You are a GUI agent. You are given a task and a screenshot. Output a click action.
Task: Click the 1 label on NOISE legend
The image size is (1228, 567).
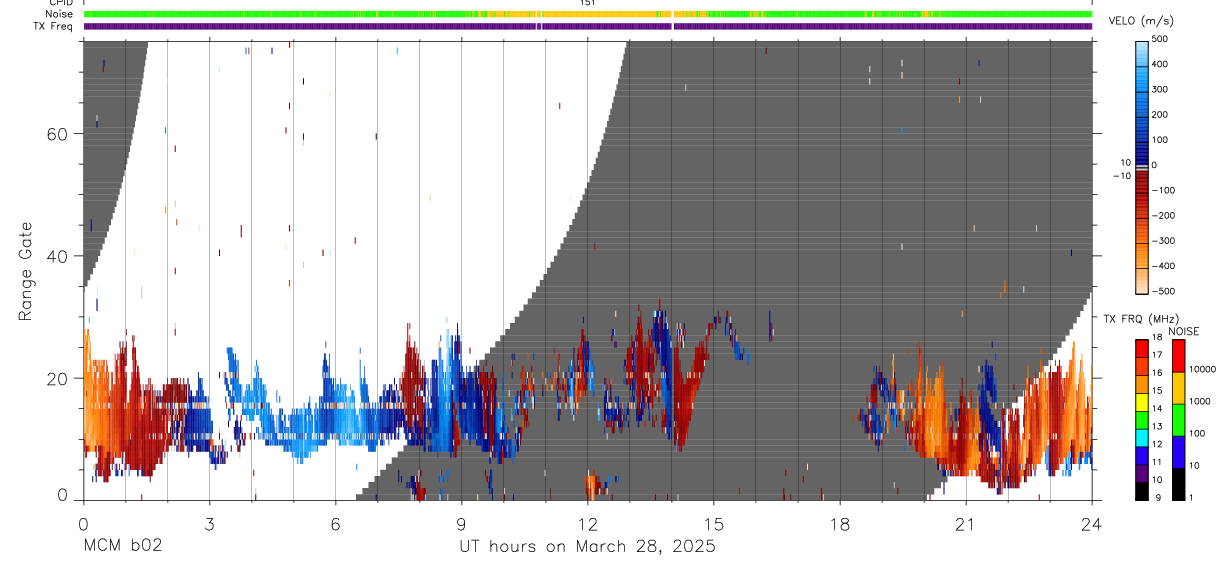(1192, 498)
